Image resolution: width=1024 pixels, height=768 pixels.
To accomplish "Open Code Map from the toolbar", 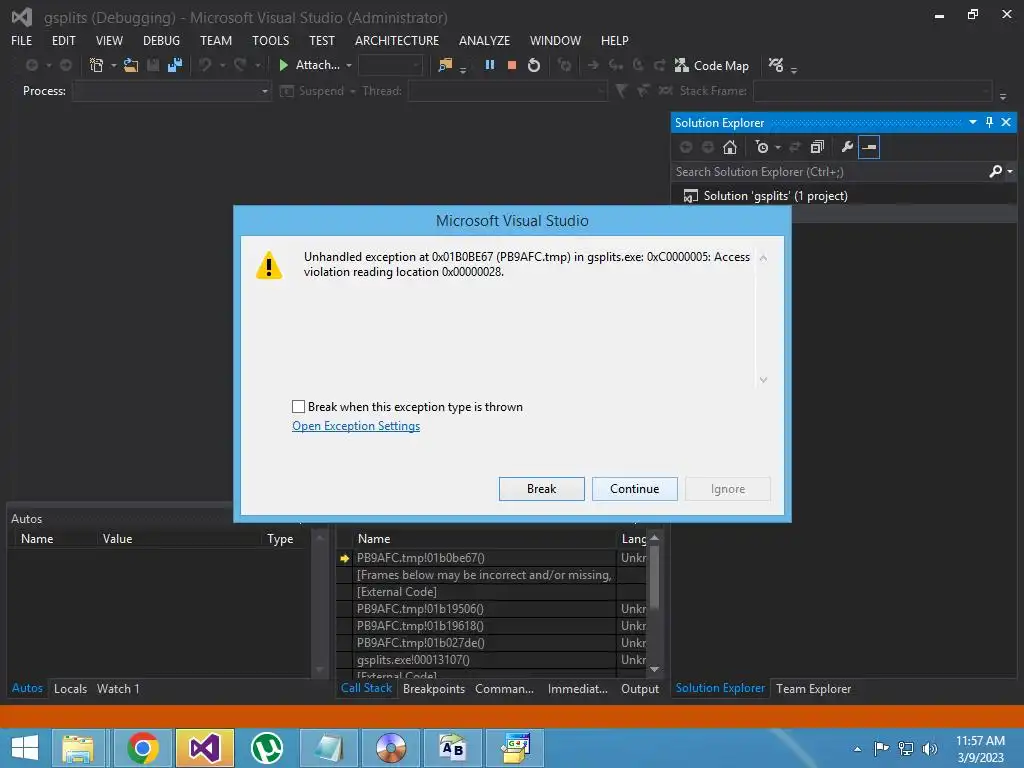I will (x=712, y=65).
